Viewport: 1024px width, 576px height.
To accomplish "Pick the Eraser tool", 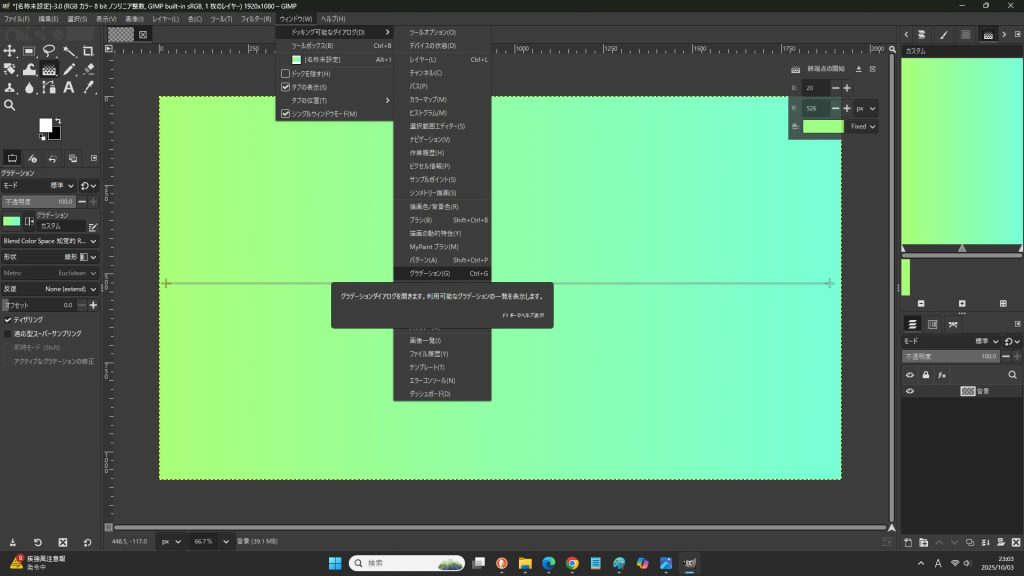I will tap(88, 69).
